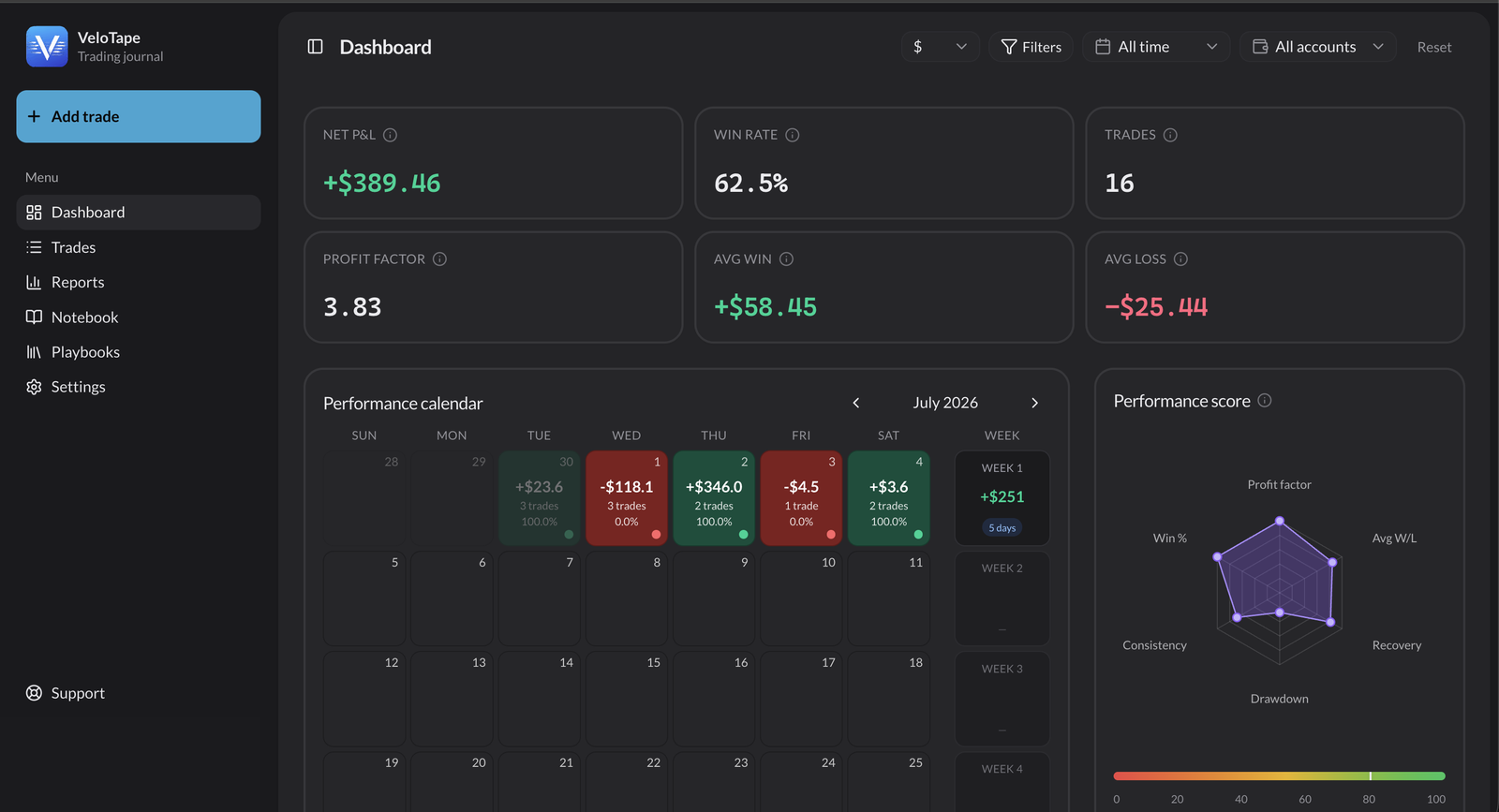Click the info icon beside AVG WIN
This screenshot has height=812, width=1499.
(787, 259)
